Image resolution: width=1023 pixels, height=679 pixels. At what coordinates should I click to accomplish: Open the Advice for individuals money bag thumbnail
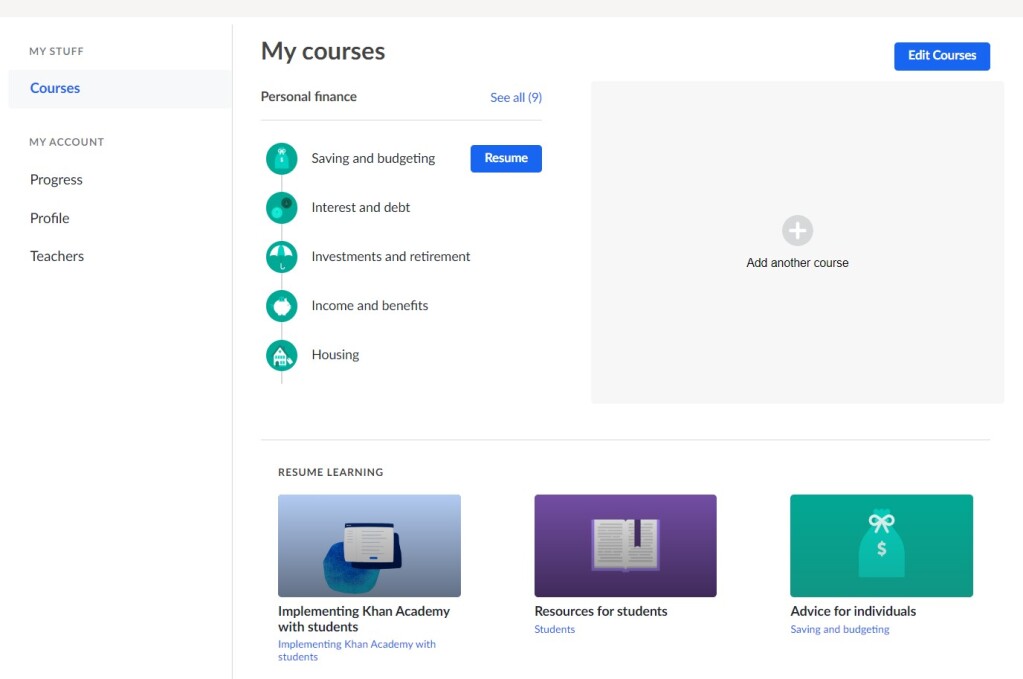coord(881,546)
